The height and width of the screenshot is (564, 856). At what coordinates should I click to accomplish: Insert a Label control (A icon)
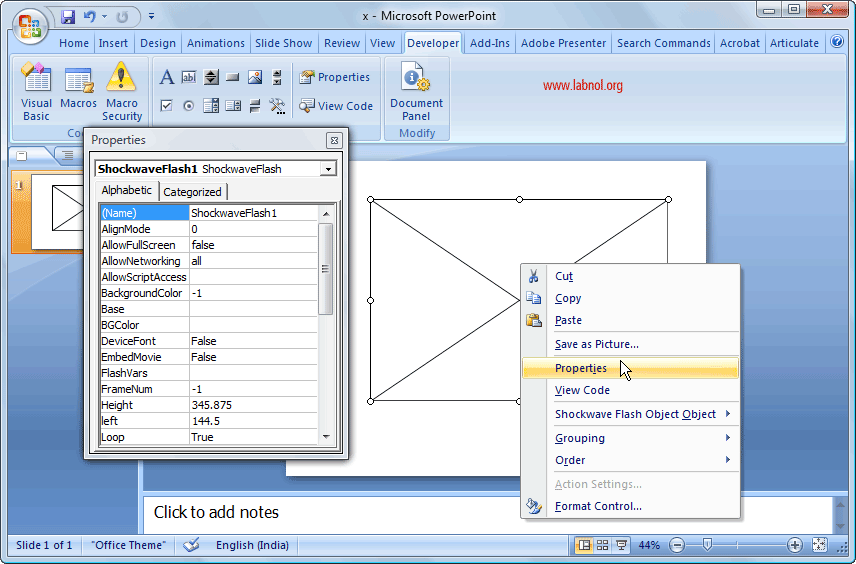[x=167, y=78]
